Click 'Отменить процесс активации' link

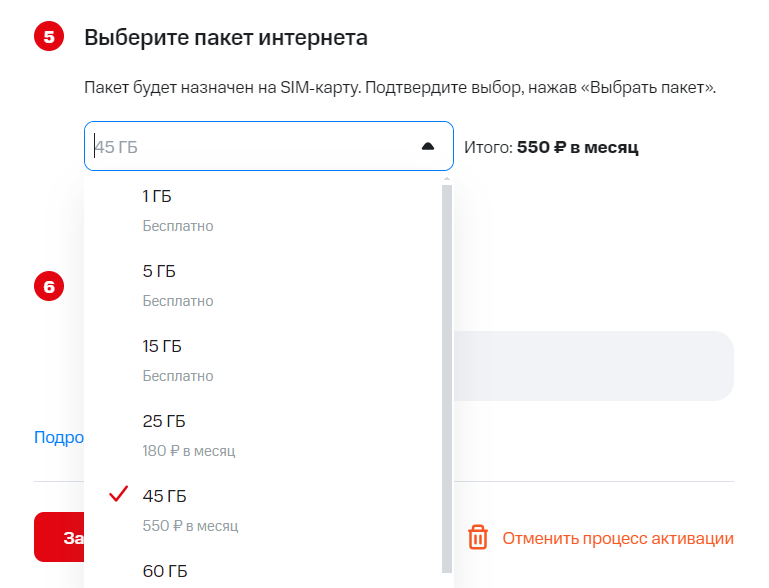pyautogui.click(x=617, y=539)
